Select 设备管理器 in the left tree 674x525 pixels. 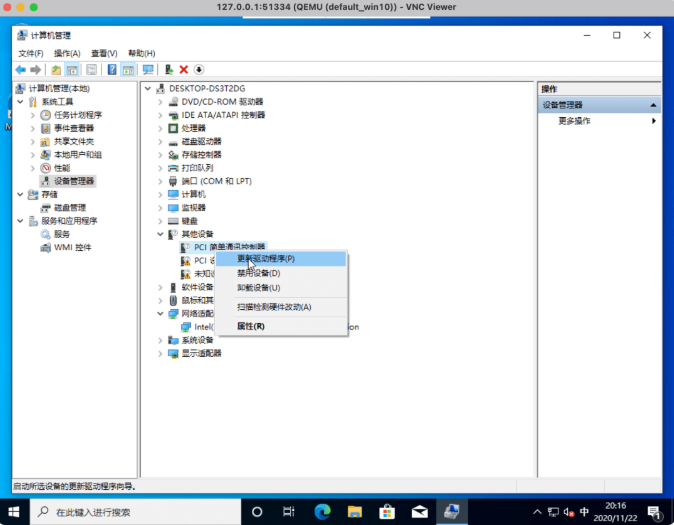(x=74, y=181)
